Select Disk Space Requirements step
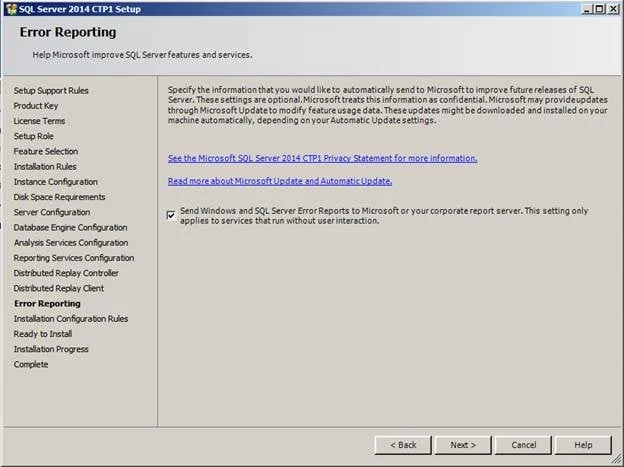The image size is (624, 467). coord(59,197)
